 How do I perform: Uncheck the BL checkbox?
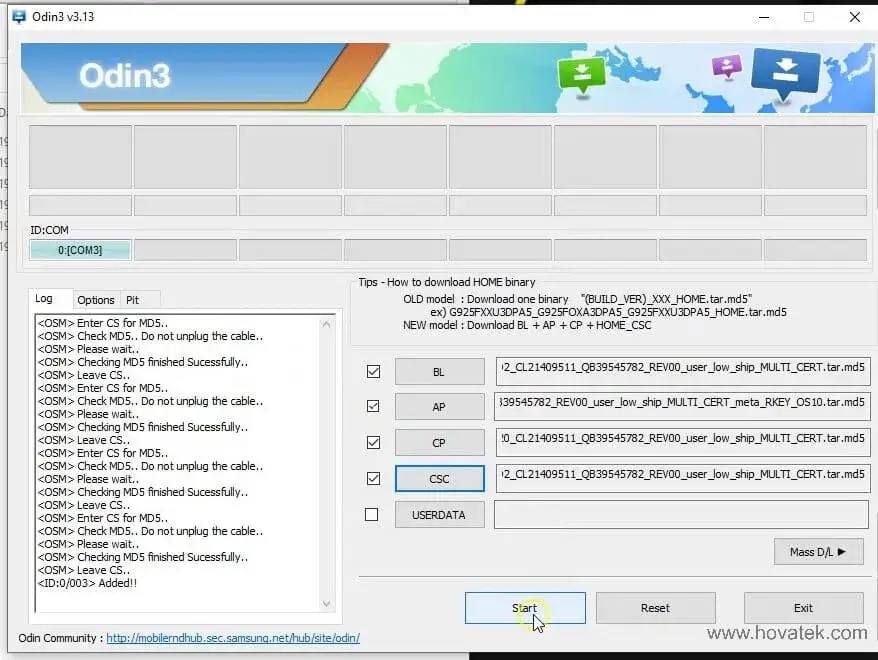372,371
